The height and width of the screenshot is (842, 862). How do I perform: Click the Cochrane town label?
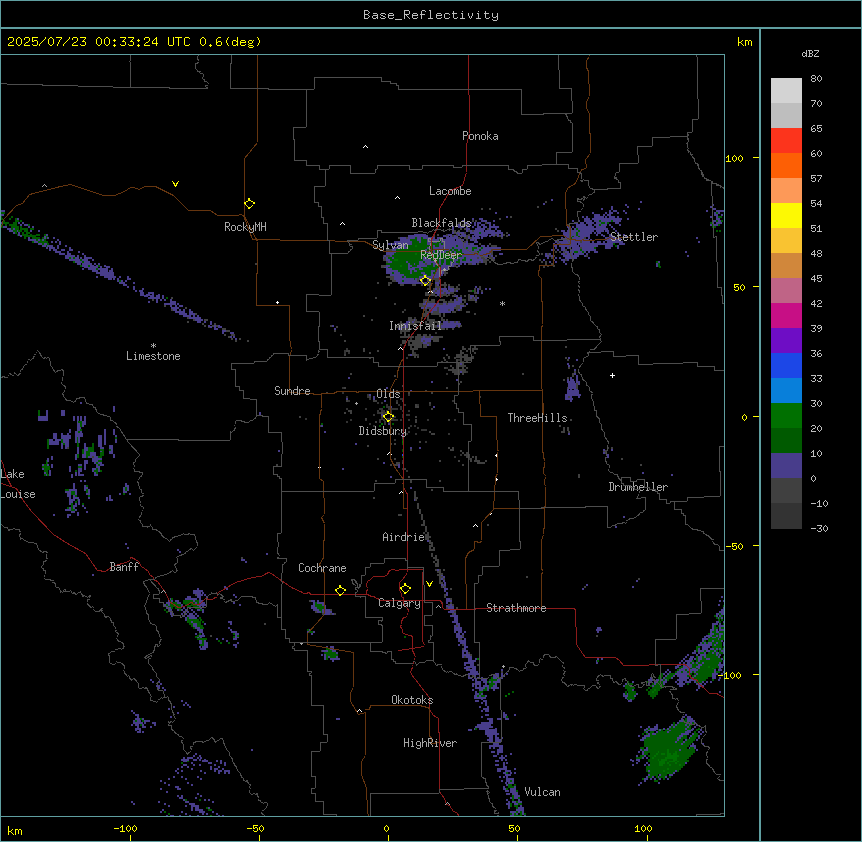[x=322, y=568]
